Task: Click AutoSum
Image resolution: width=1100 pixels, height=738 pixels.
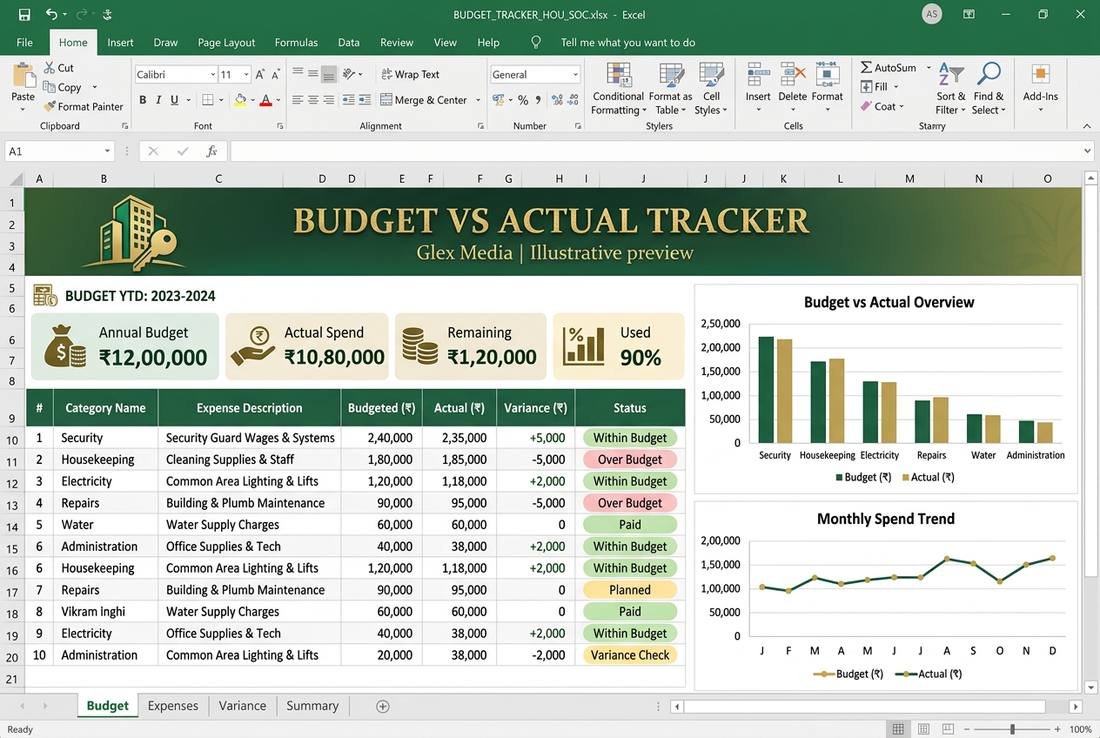Action: click(x=888, y=67)
